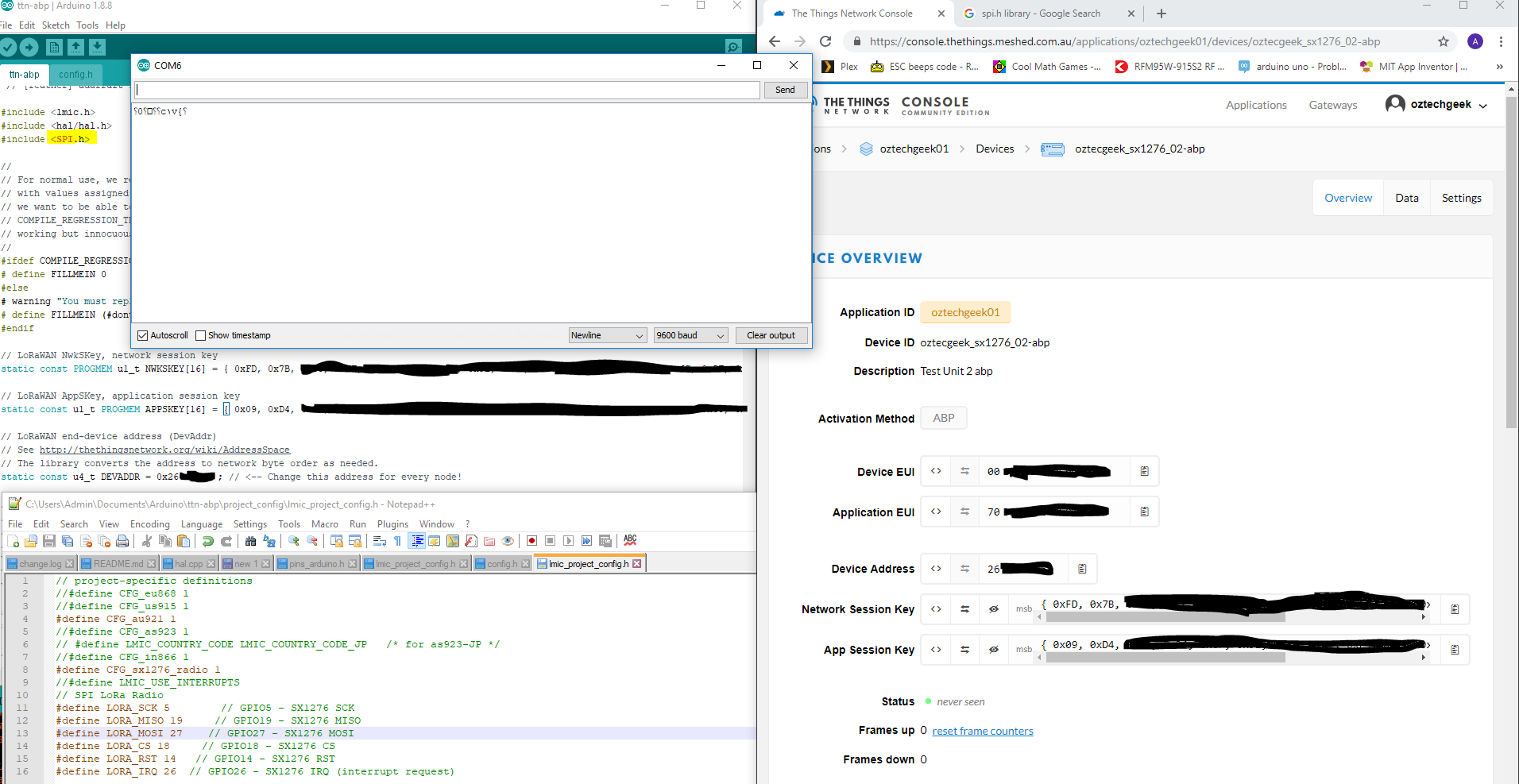Click the Arduino Upload arrow button
This screenshot has height=784, width=1519.
tap(29, 47)
